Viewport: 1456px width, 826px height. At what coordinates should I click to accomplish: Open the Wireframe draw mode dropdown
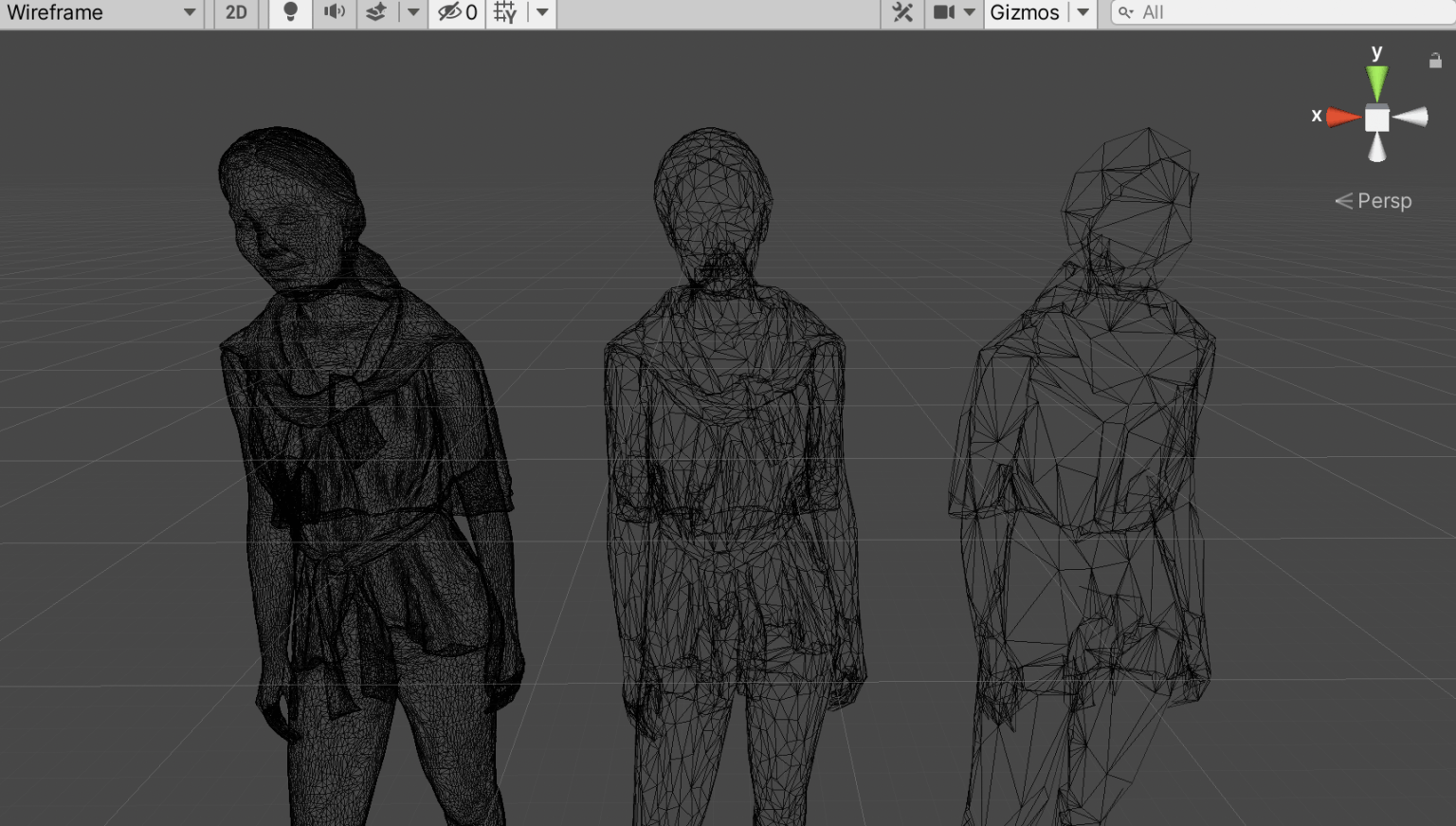coord(189,12)
